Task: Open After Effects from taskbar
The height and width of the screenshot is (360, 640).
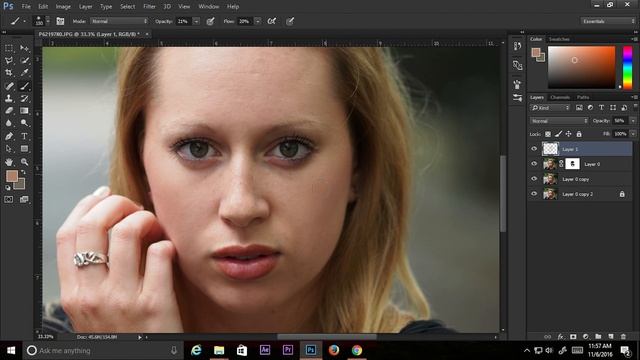Action: (x=264, y=350)
